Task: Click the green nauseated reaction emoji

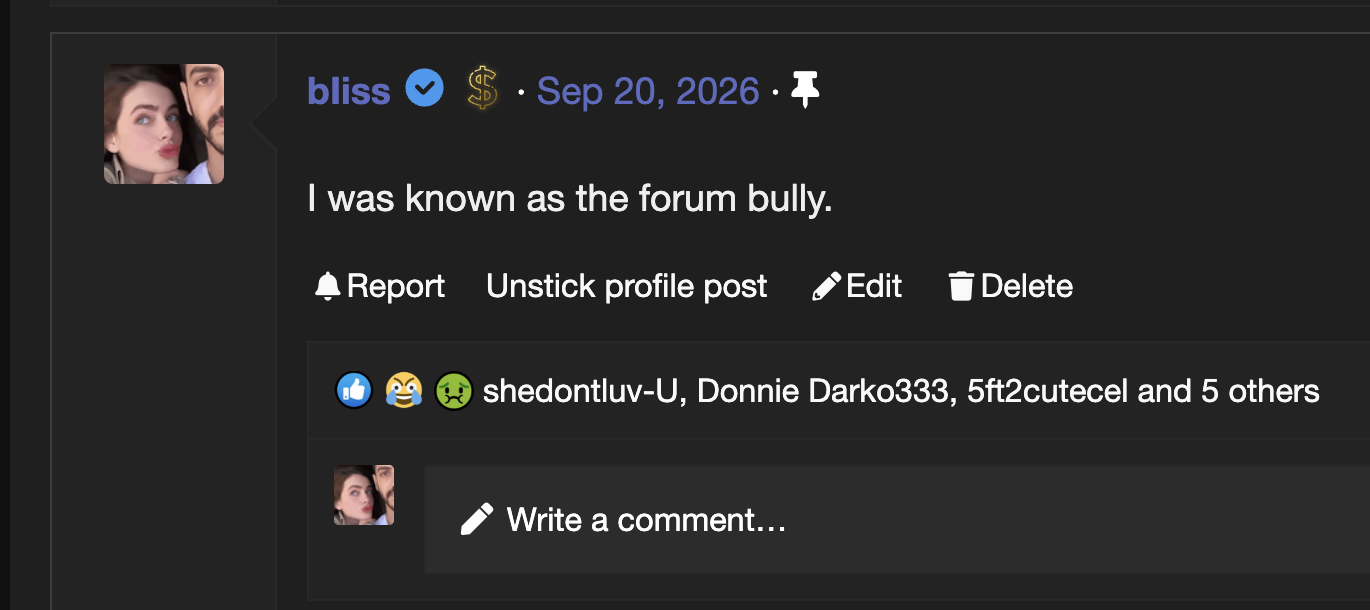Action: 454,391
